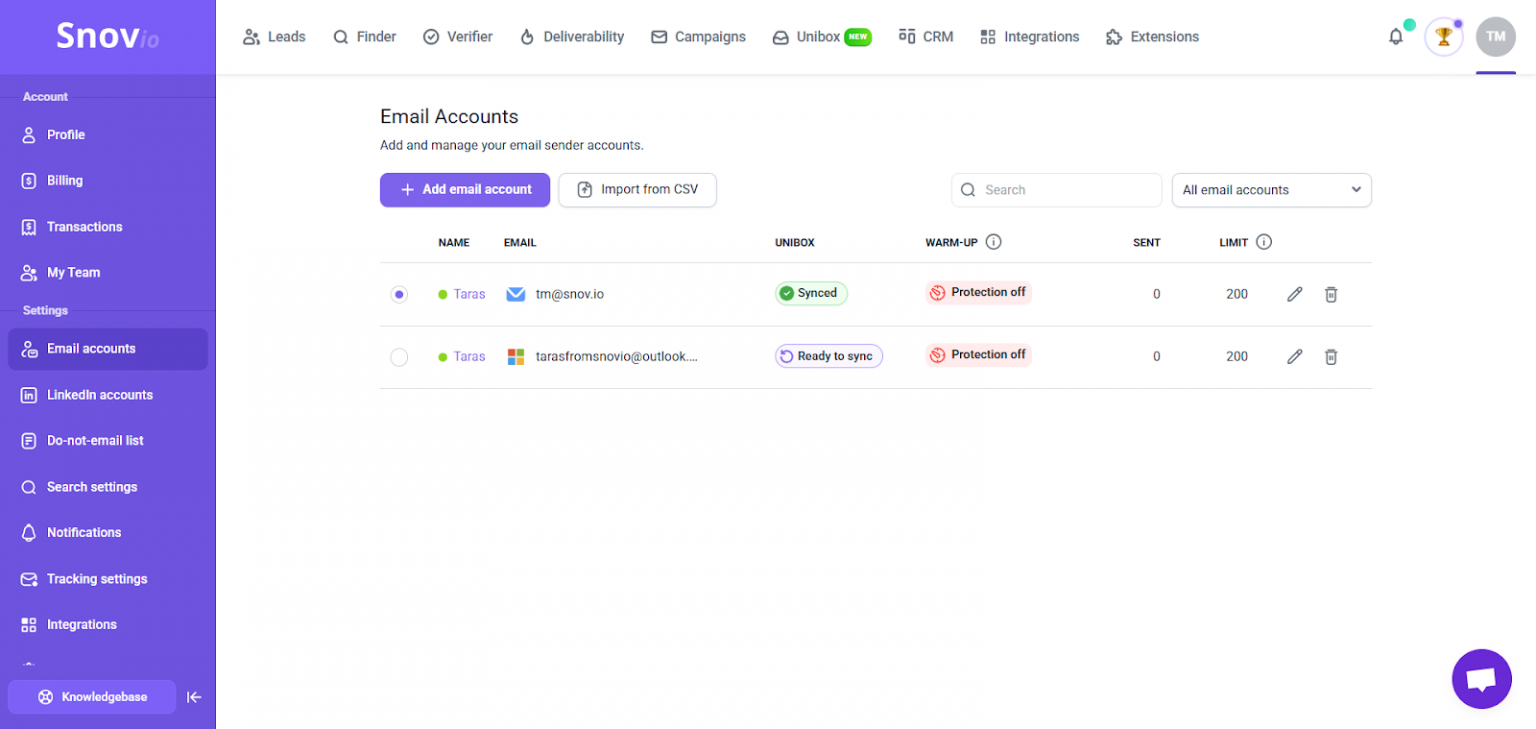Click the magnifier icon in Search field
Image resolution: width=1536 pixels, height=729 pixels.
tap(968, 190)
